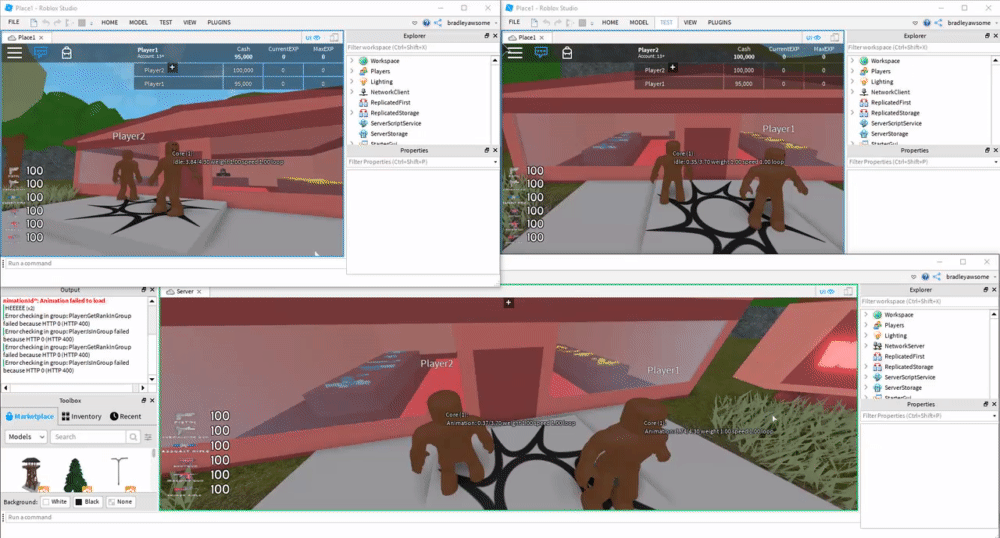Expand the Player2 leaderboard plus in left viewport
The image size is (1000, 538).
172,68
